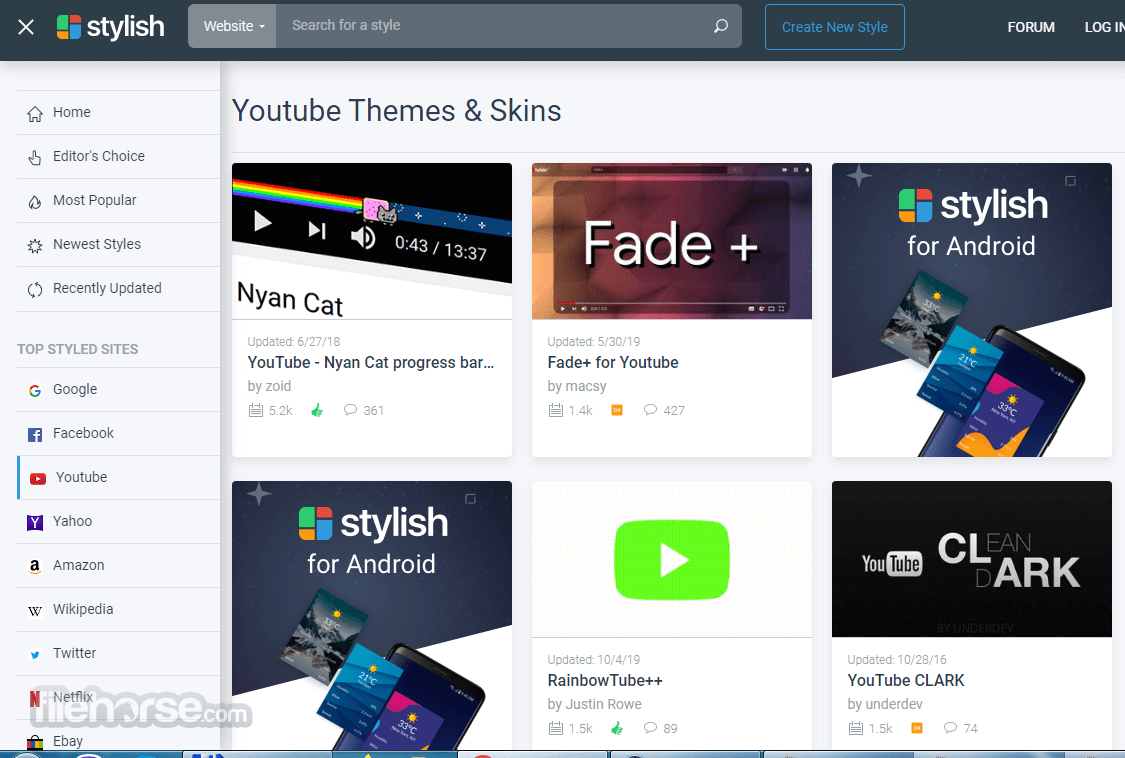Click the Wikipedia W icon
Screen dimensions: 1125x758
pos(34,611)
